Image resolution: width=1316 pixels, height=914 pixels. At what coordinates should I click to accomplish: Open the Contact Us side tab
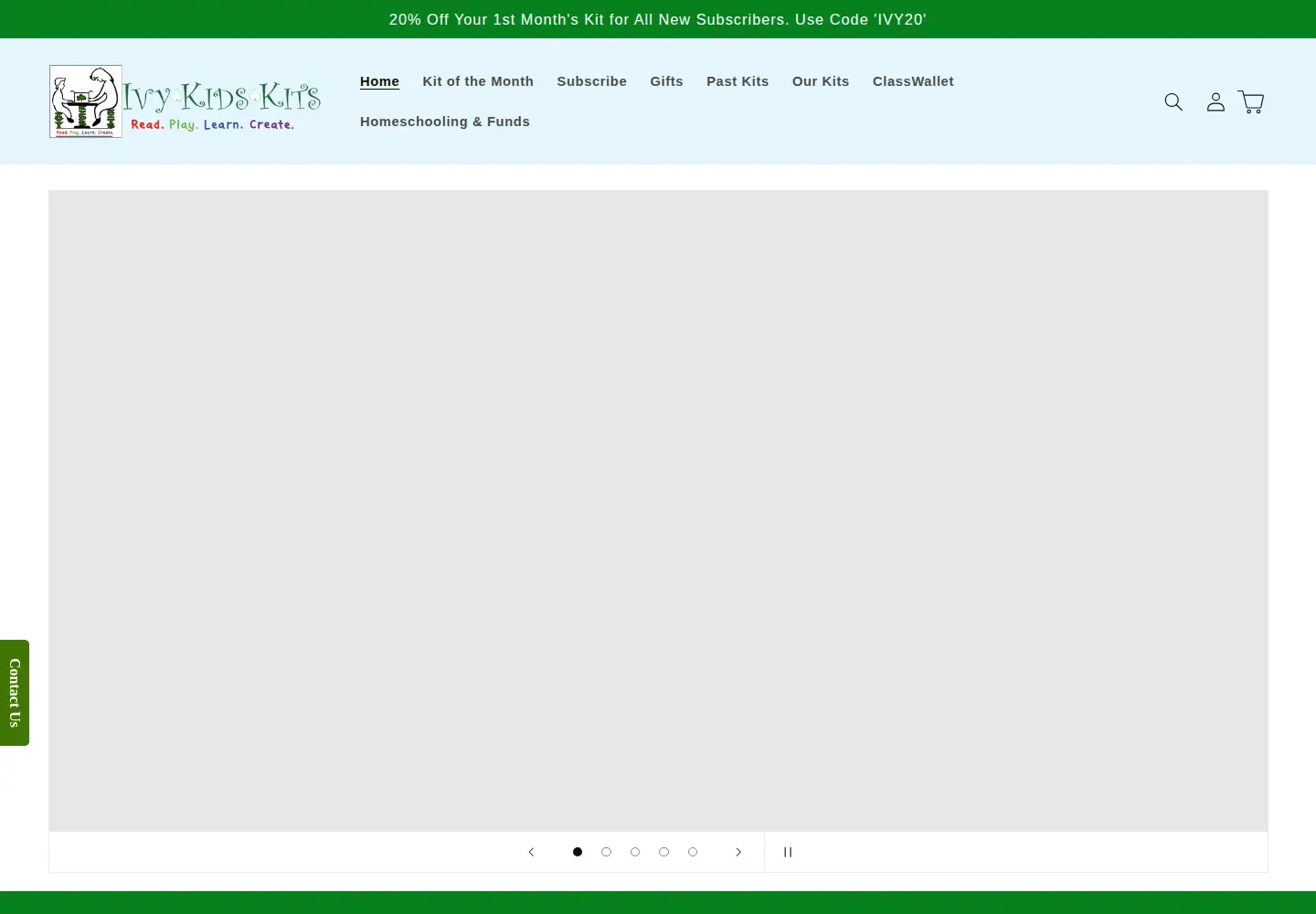click(x=15, y=693)
